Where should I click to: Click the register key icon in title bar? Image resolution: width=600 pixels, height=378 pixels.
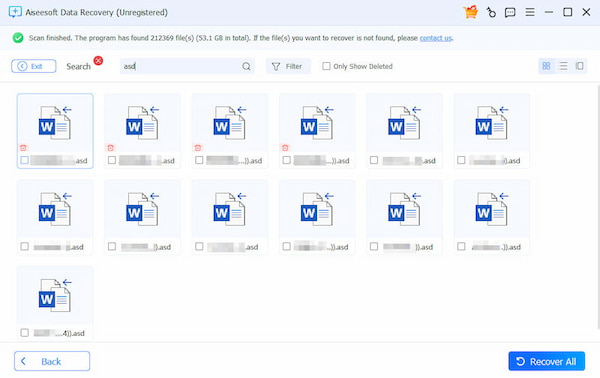pyautogui.click(x=491, y=13)
